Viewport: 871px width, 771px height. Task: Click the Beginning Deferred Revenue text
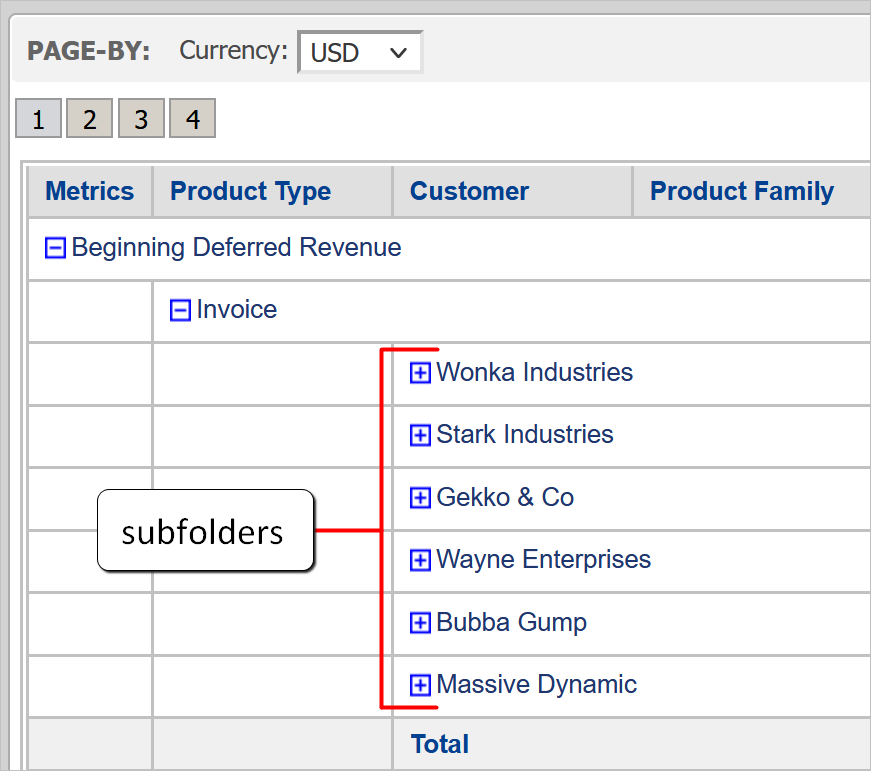pyautogui.click(x=236, y=247)
